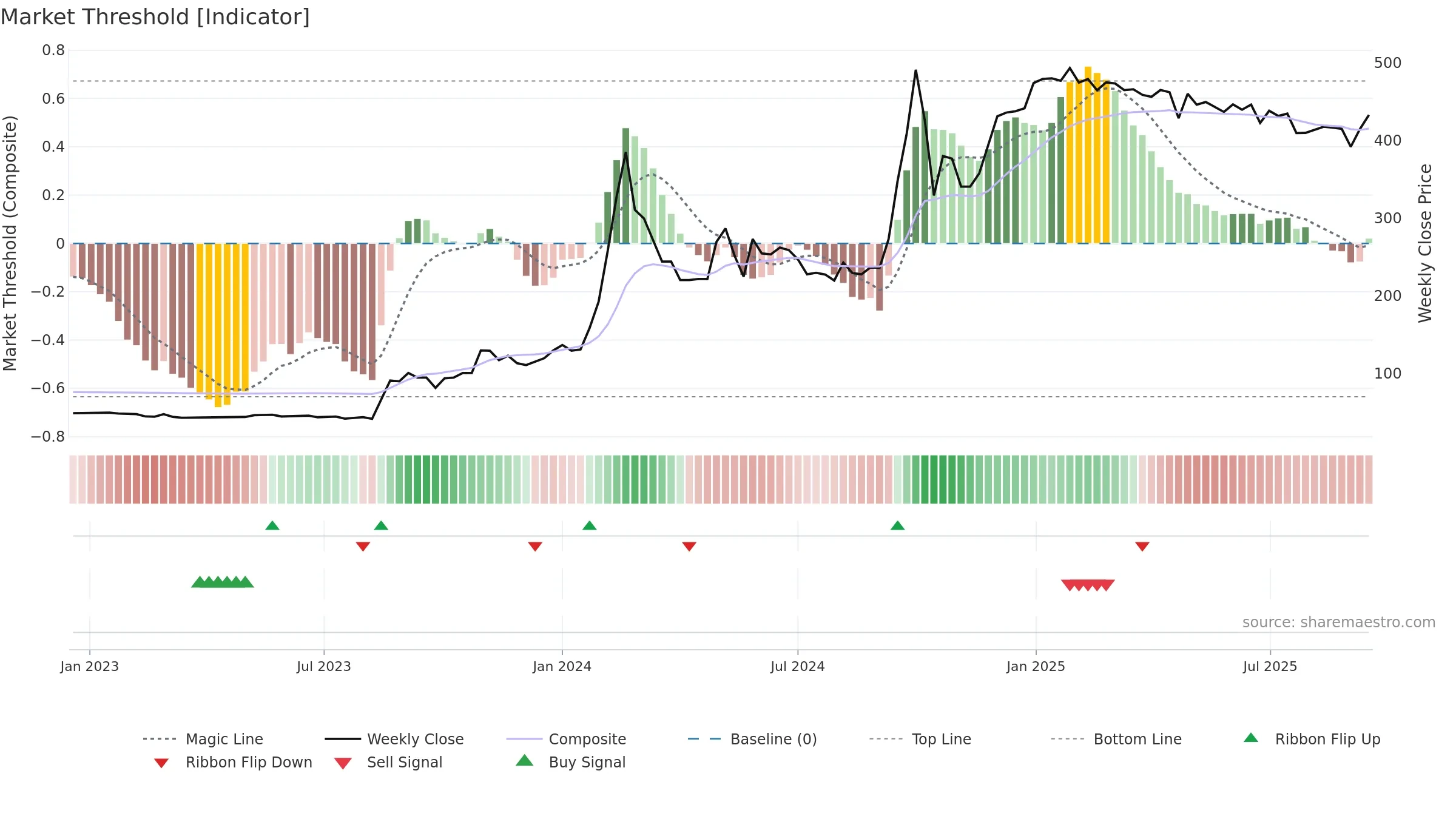Click the −0.2 left-axis tick label
Viewport: 1456px width, 819px height.
click(x=48, y=291)
